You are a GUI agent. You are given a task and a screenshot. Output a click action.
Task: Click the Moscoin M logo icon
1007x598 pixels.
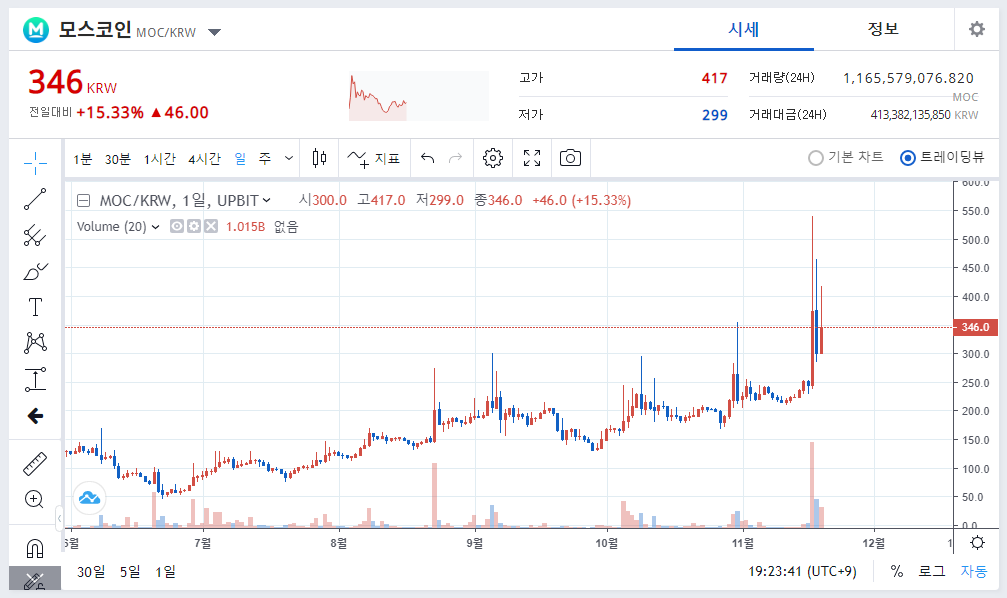pos(36,30)
